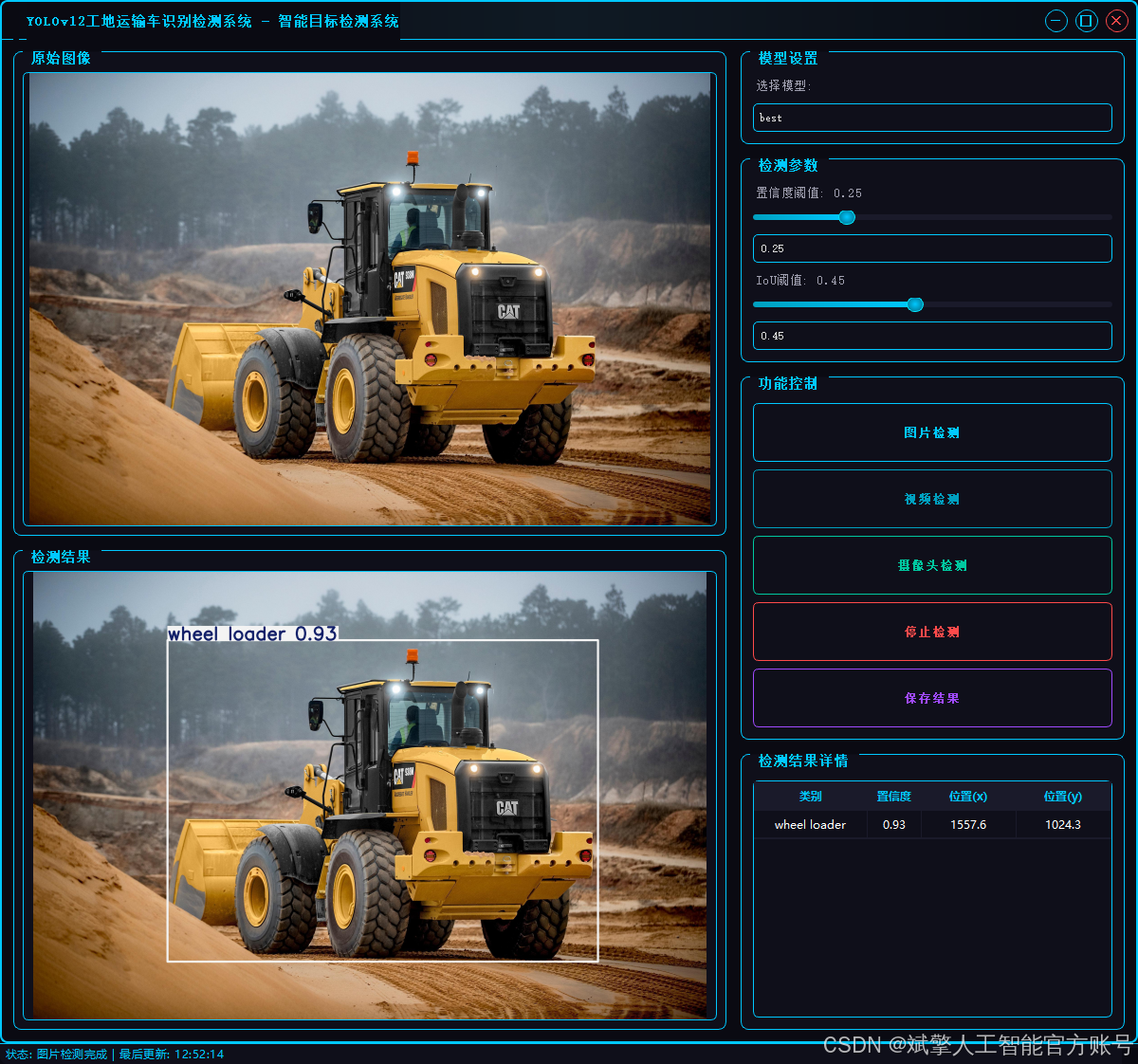Start camera detection with 摄像头检测 button

click(x=932, y=565)
